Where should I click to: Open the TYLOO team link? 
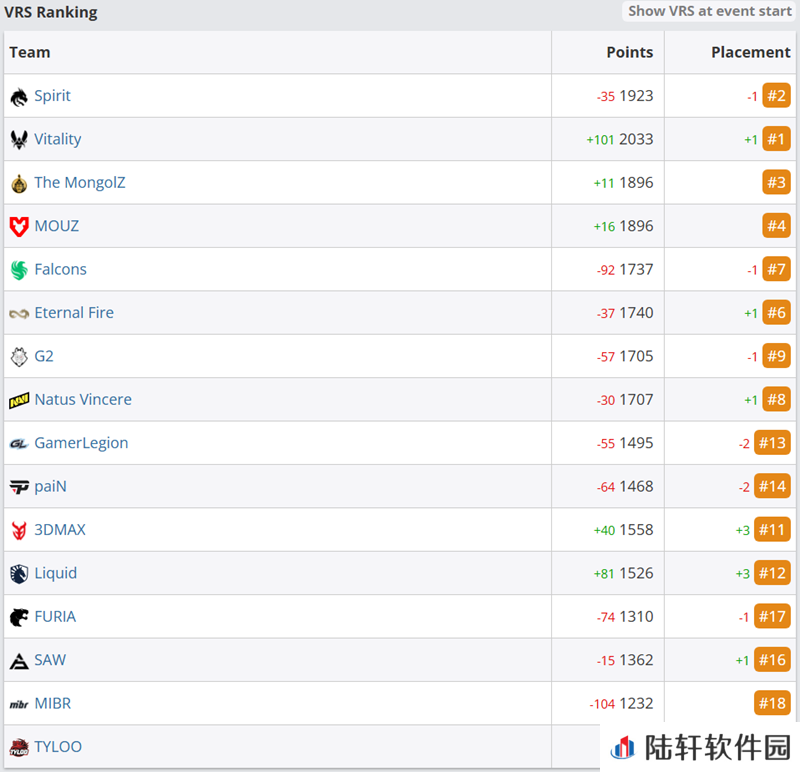coord(58,747)
